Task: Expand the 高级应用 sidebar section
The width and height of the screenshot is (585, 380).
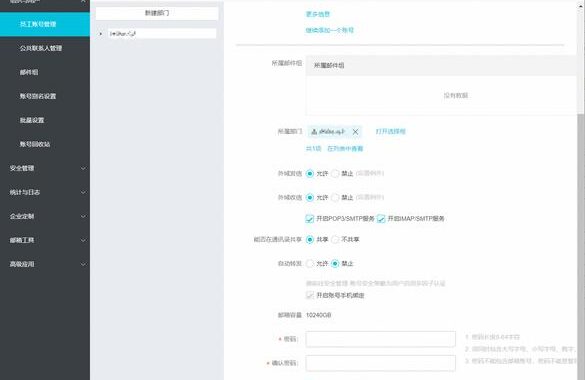Action: pos(45,264)
